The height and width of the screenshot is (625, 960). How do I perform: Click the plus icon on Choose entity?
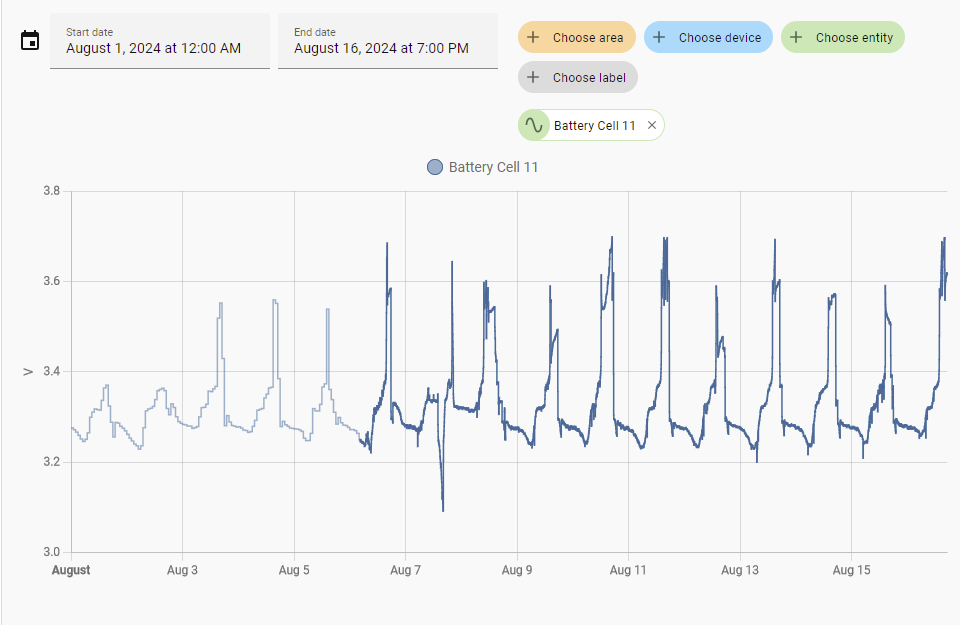(796, 37)
